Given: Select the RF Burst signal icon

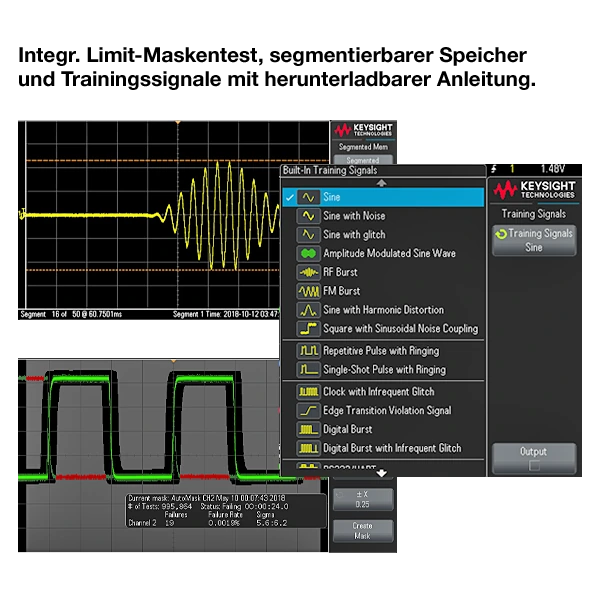Looking at the screenshot, I should click(x=307, y=272).
